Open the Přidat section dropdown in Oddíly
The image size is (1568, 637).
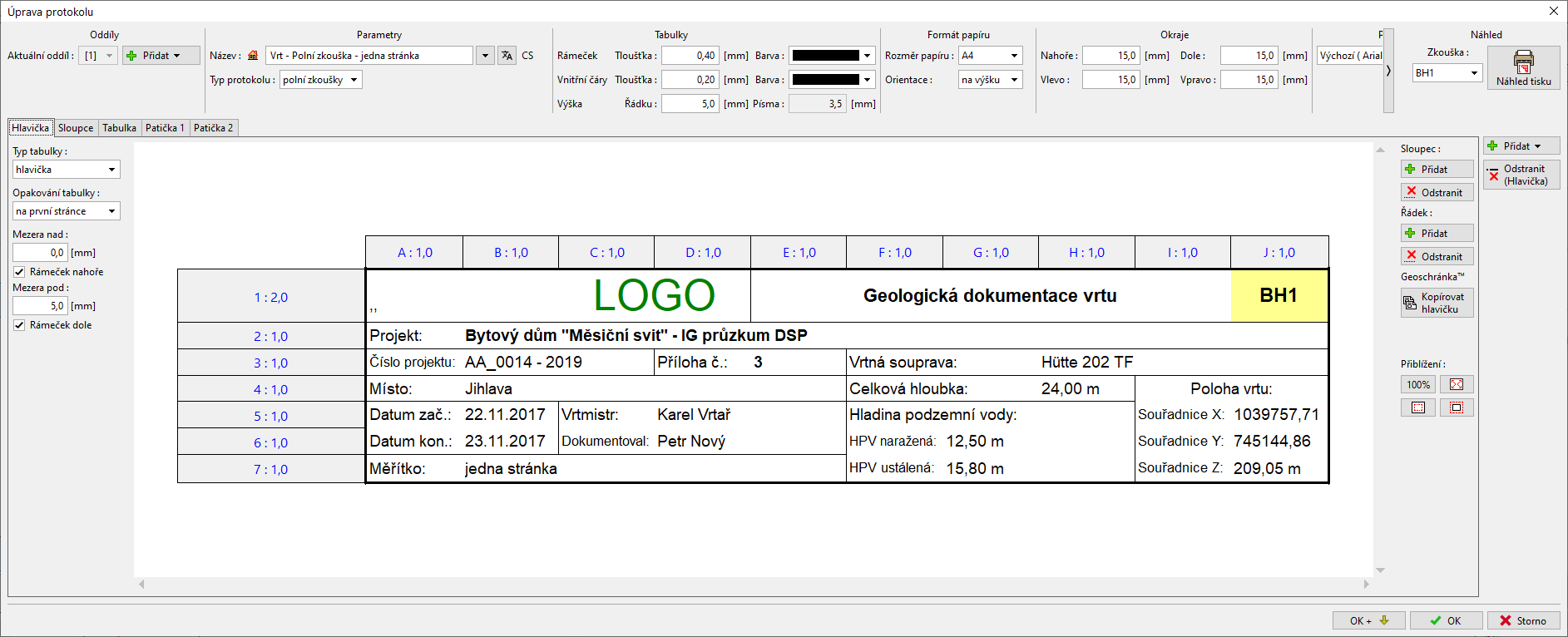[x=161, y=56]
